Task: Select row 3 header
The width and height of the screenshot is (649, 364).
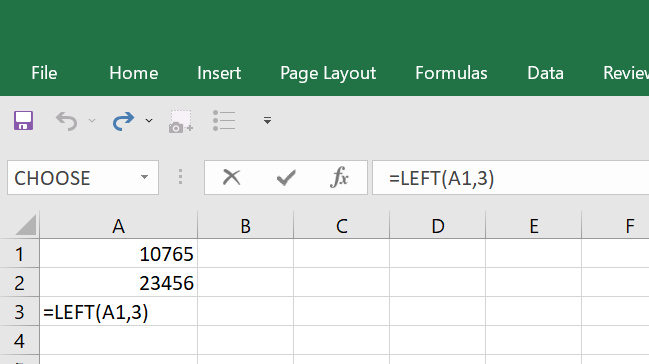Action: 19,311
